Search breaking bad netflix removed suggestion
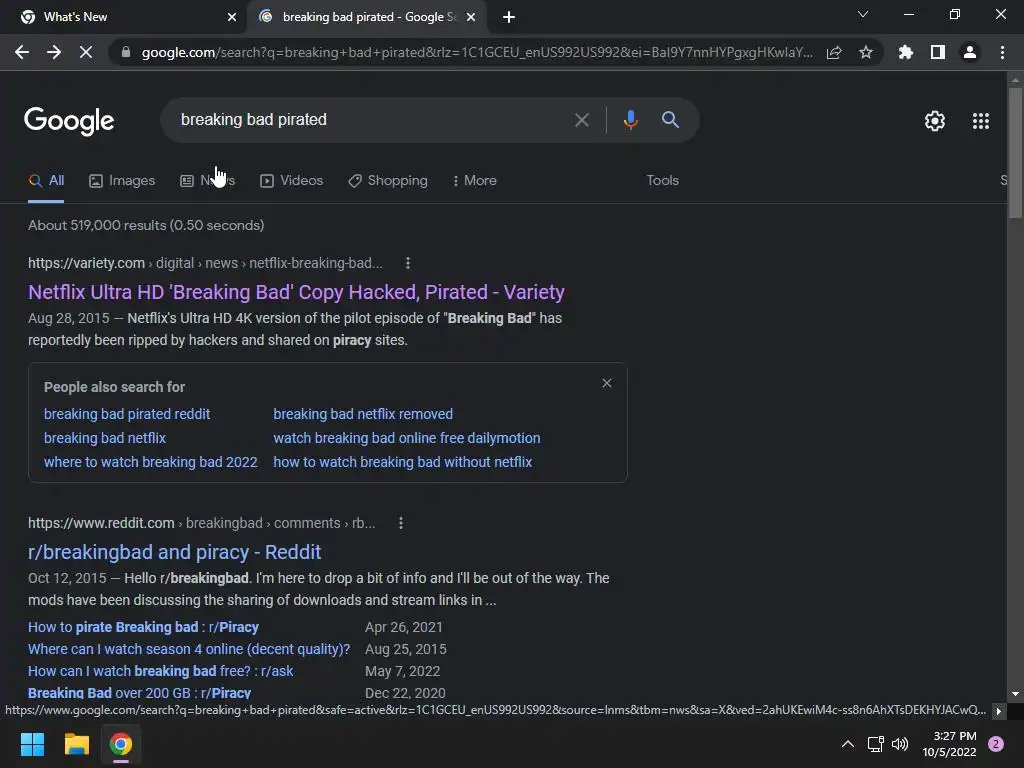 [x=363, y=415]
